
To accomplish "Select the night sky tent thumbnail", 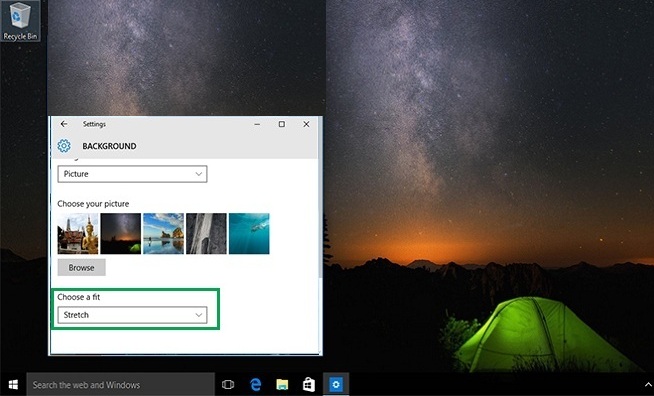I will pos(121,234).
